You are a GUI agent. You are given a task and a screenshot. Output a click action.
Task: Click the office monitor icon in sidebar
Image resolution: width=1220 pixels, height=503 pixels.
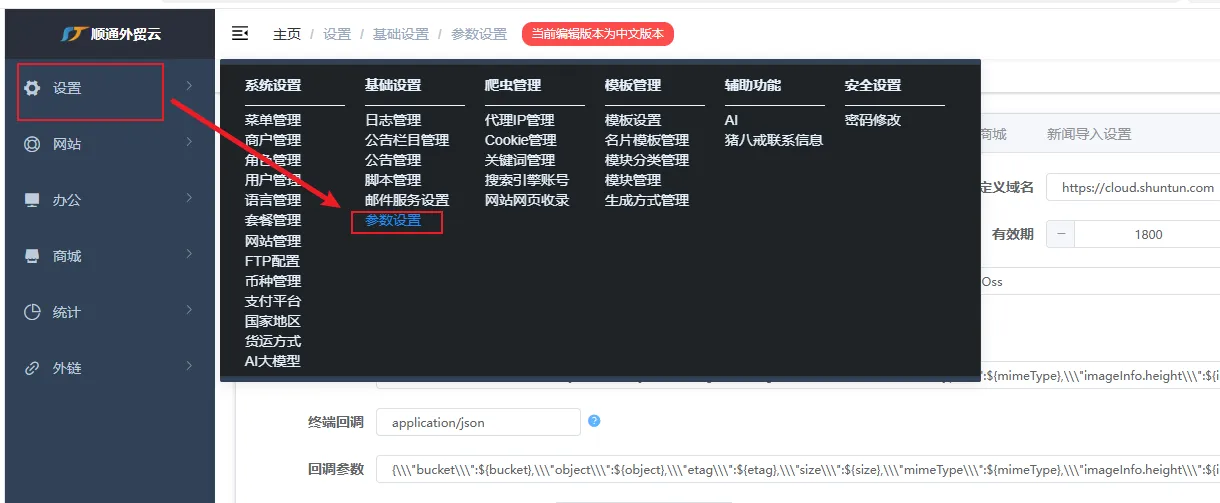click(x=32, y=200)
